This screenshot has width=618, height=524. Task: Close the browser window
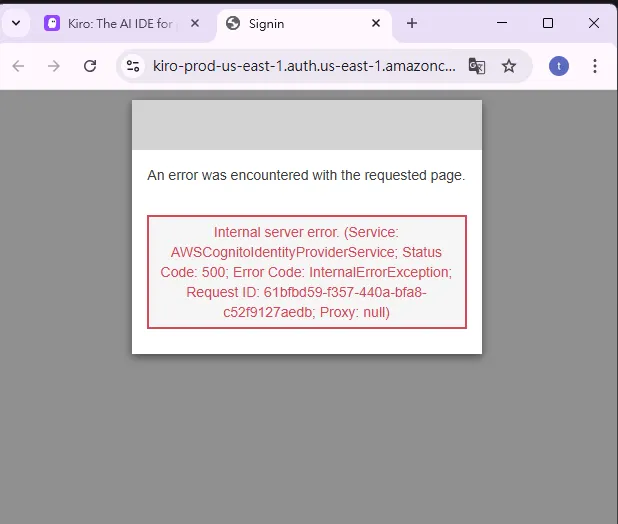tap(594, 23)
